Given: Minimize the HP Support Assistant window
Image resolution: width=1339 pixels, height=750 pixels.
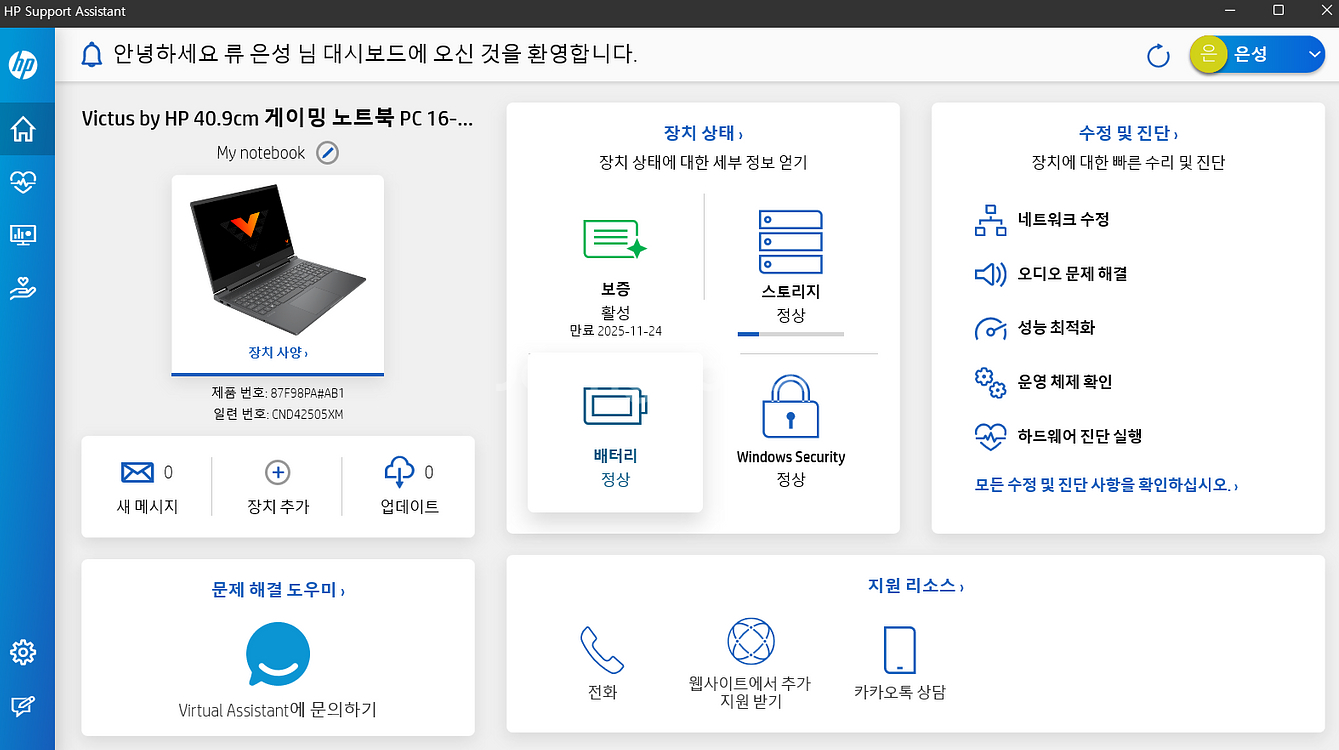Looking at the screenshot, I should click(1231, 11).
